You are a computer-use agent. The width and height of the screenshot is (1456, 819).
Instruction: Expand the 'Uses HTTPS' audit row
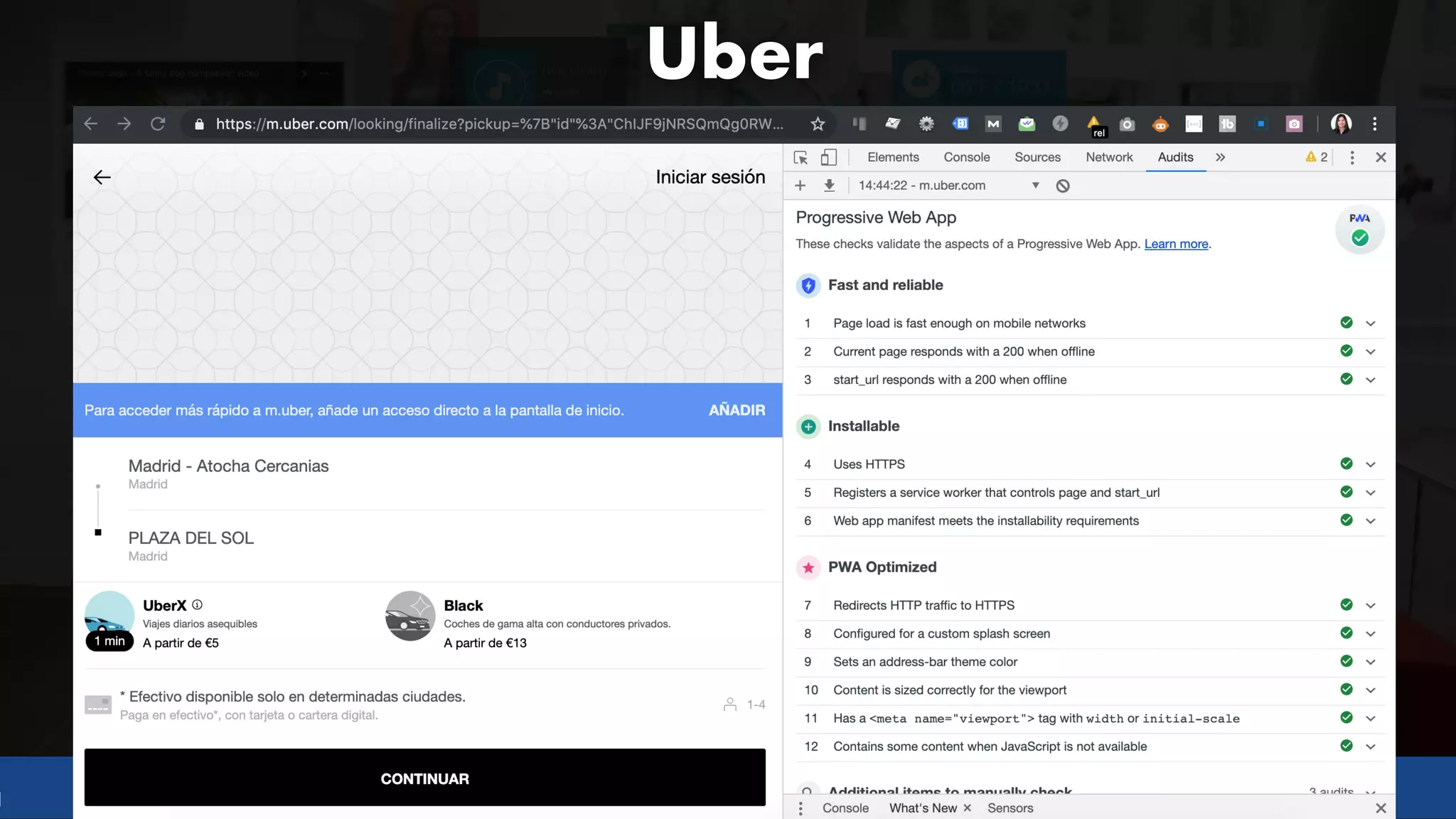(x=1371, y=464)
